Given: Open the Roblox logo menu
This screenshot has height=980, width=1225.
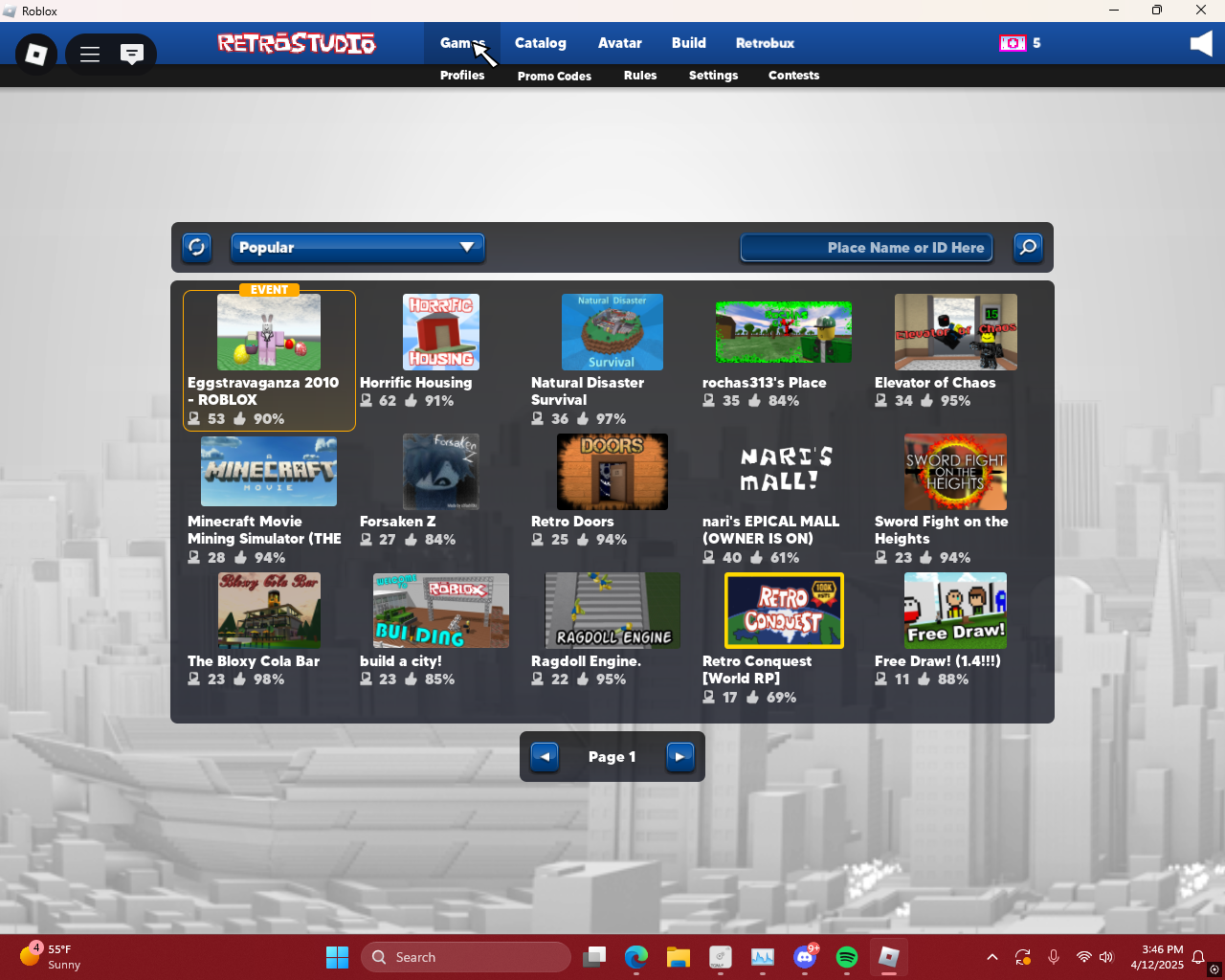Looking at the screenshot, I should pyautogui.click(x=36, y=54).
